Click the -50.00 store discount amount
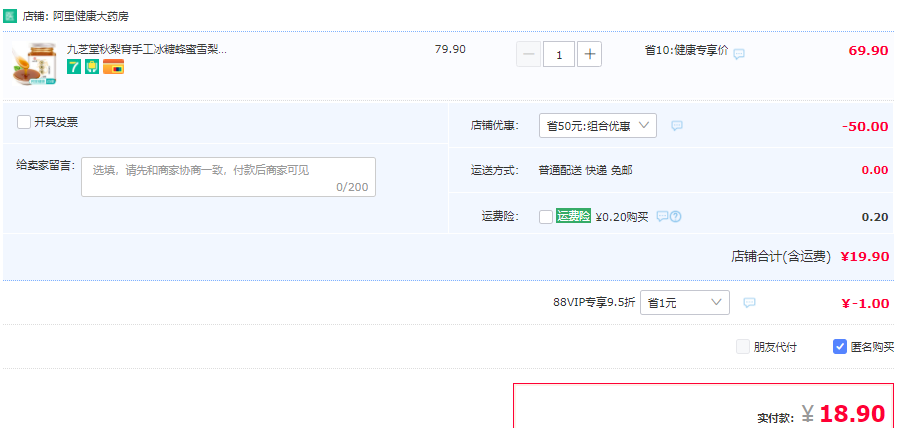This screenshot has height=428, width=897. 865,126
